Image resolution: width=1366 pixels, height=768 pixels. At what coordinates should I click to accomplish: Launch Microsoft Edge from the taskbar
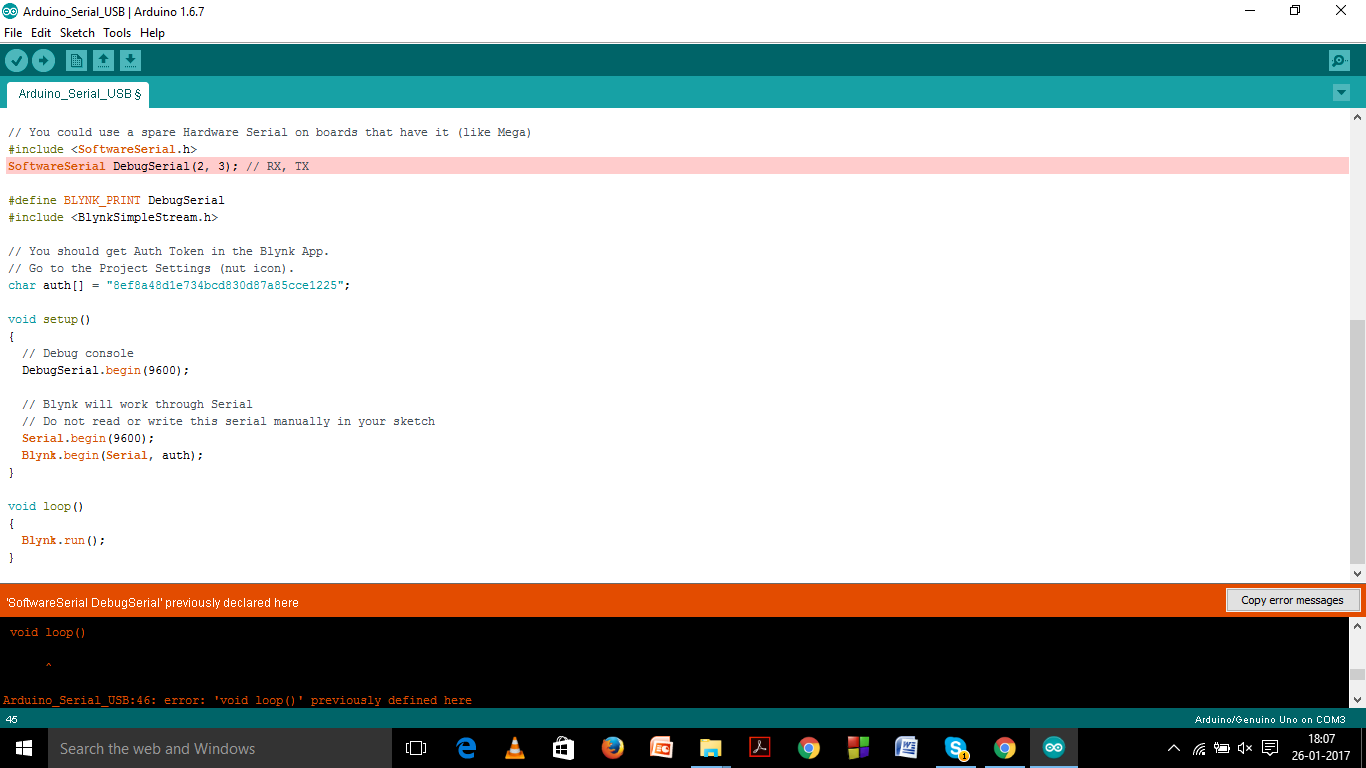coord(466,748)
